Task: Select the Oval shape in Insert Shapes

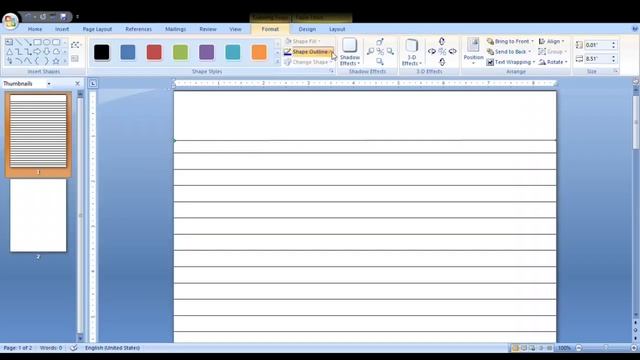Action: click(x=47, y=42)
